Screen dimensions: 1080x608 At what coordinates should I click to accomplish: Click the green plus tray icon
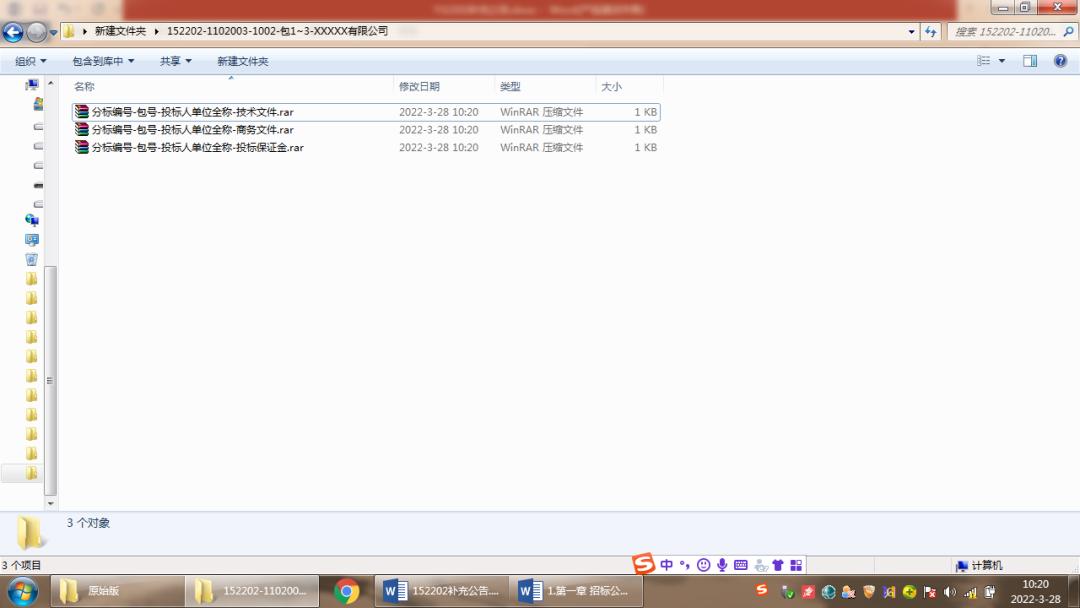click(x=909, y=592)
